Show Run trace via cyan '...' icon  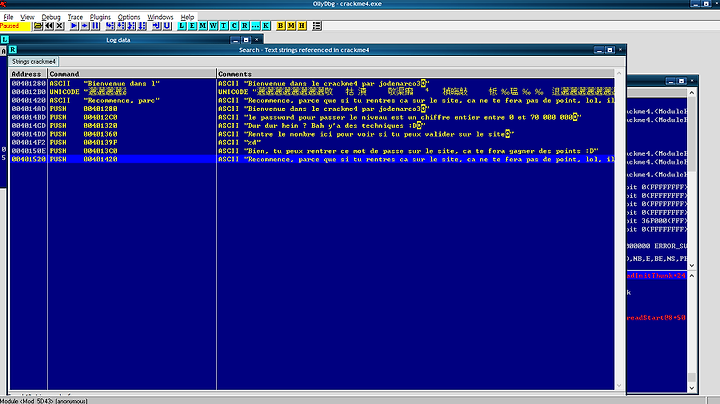point(255,26)
